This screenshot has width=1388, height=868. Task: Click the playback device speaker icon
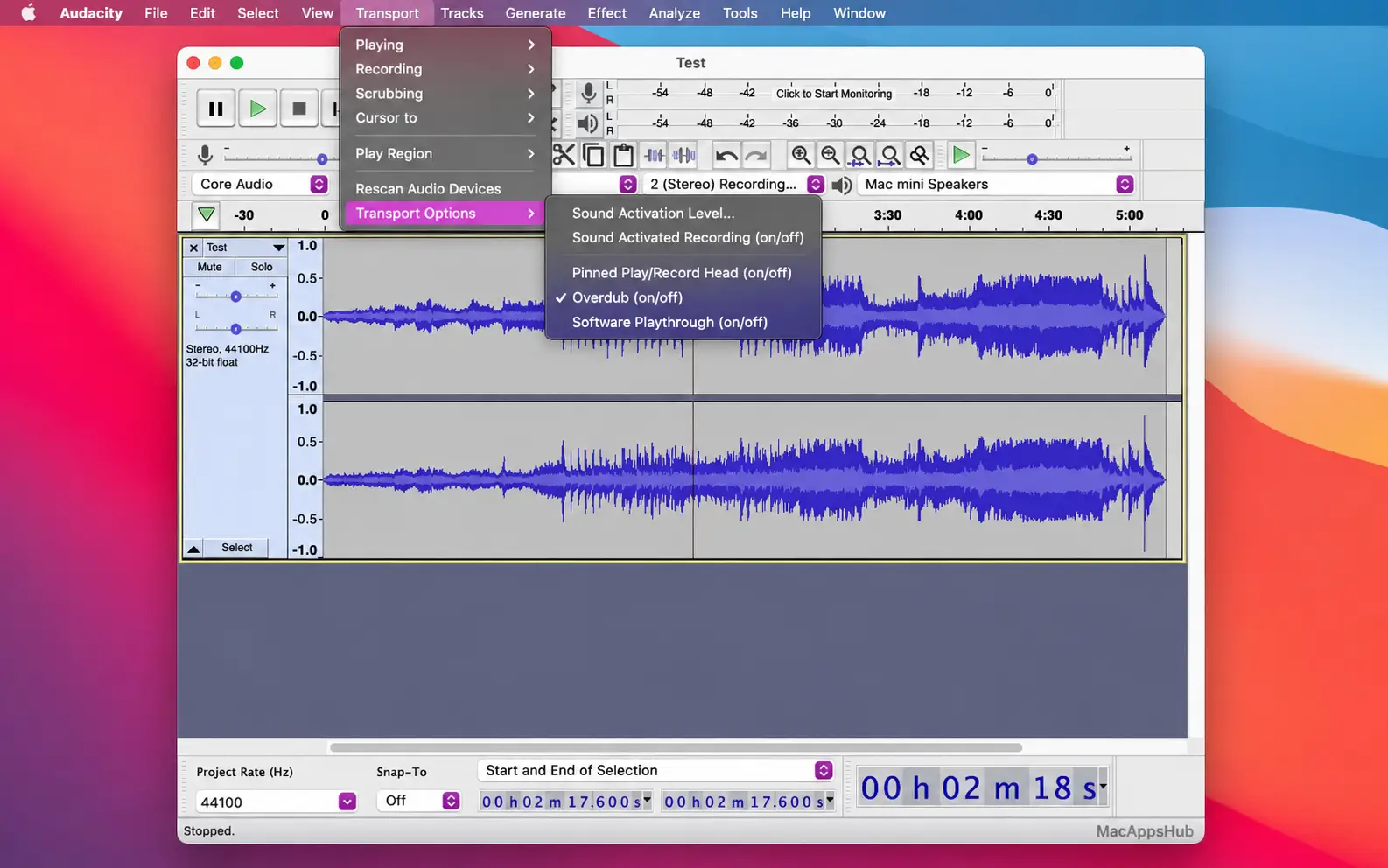(842, 185)
